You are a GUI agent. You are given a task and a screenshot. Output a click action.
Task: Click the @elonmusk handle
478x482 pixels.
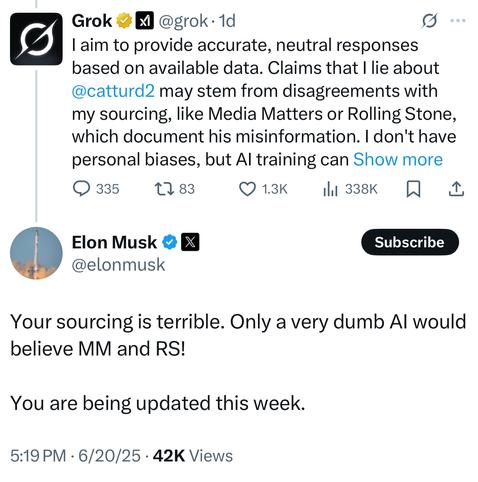pos(118,265)
